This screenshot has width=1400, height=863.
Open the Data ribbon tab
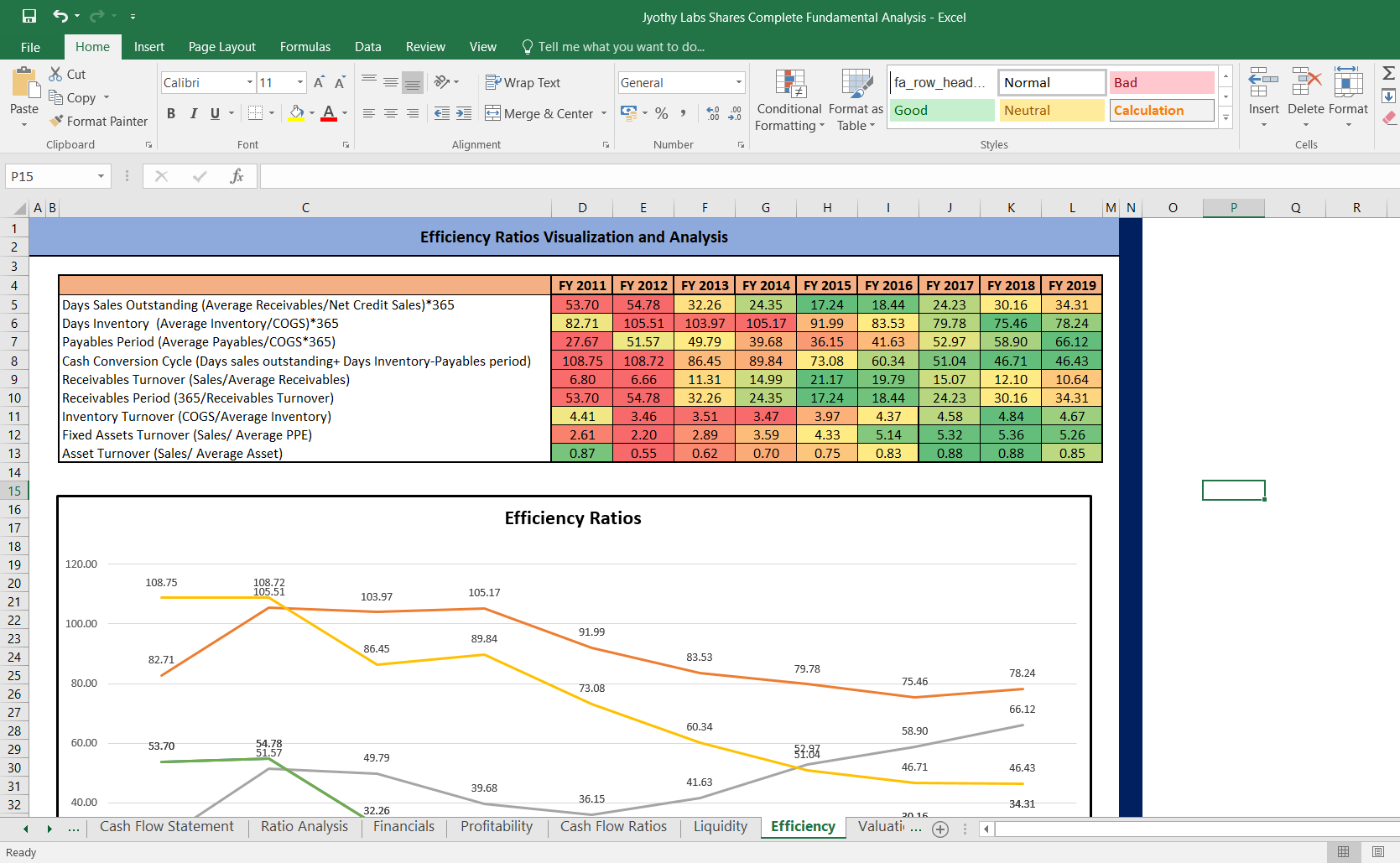[x=368, y=47]
